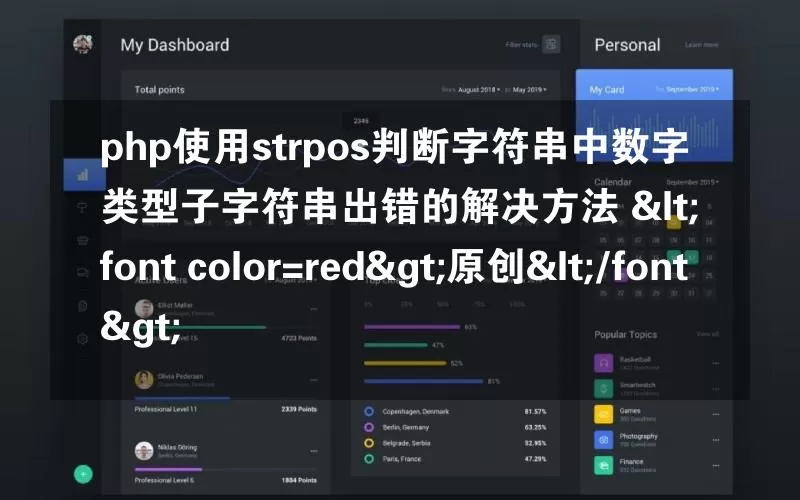Open the paint roller sidebar icon
800x500 pixels.
82,208
